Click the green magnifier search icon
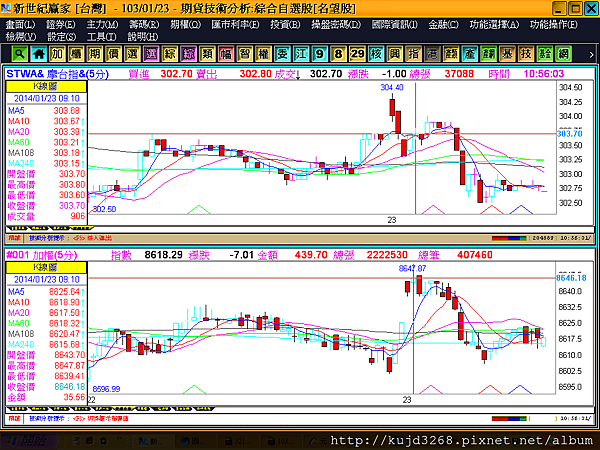The width and height of the screenshot is (600, 450). coord(20,54)
